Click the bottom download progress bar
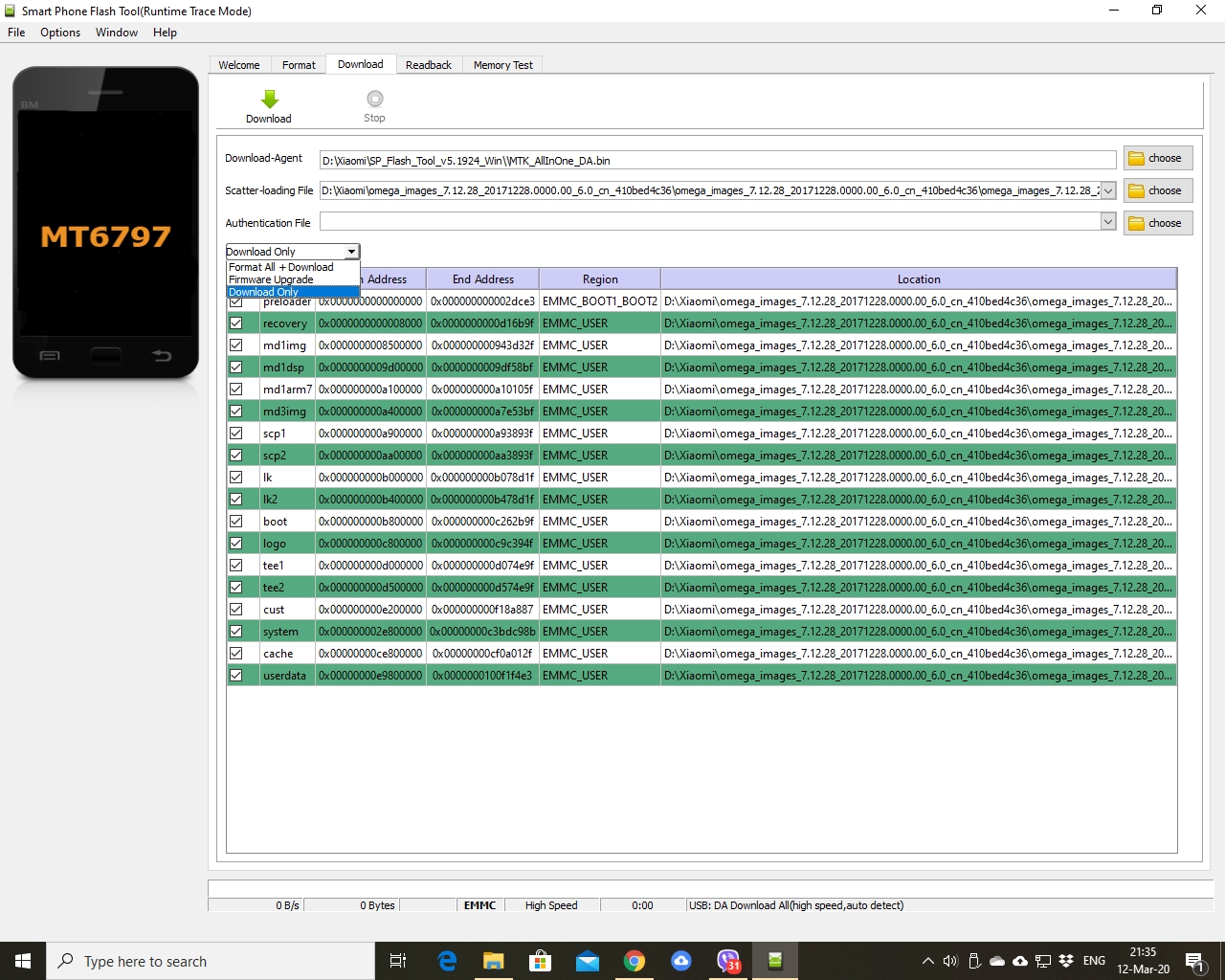The width and height of the screenshot is (1225, 980). [709, 888]
